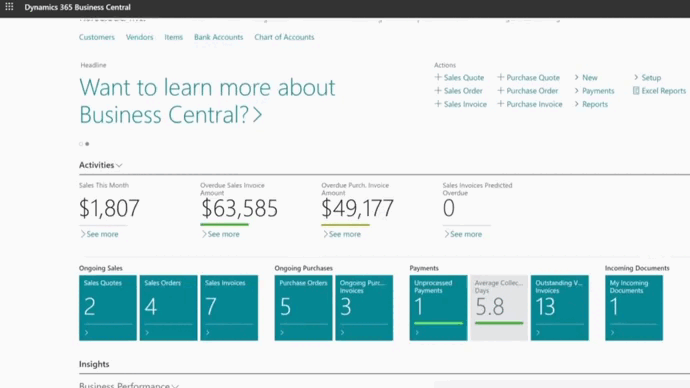
Task: Click the Dynamics 365 Business Central title
Action: click(77, 7)
